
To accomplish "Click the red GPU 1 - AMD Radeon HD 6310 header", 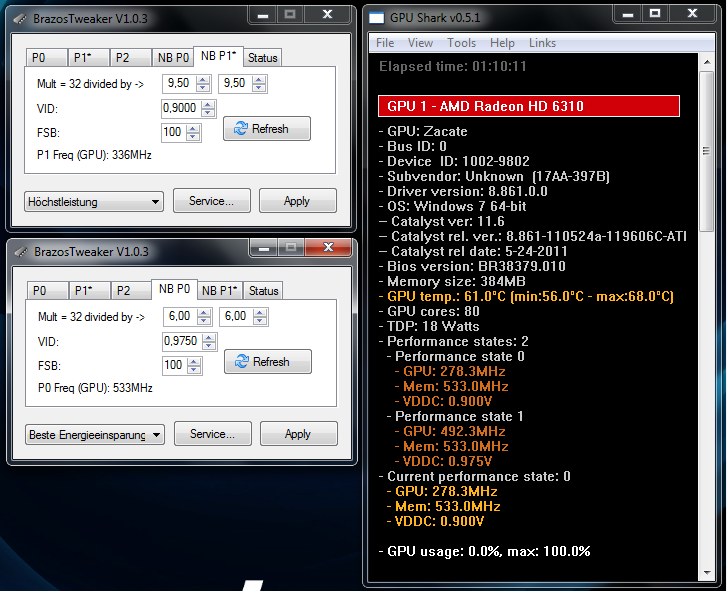I will 529,106.
